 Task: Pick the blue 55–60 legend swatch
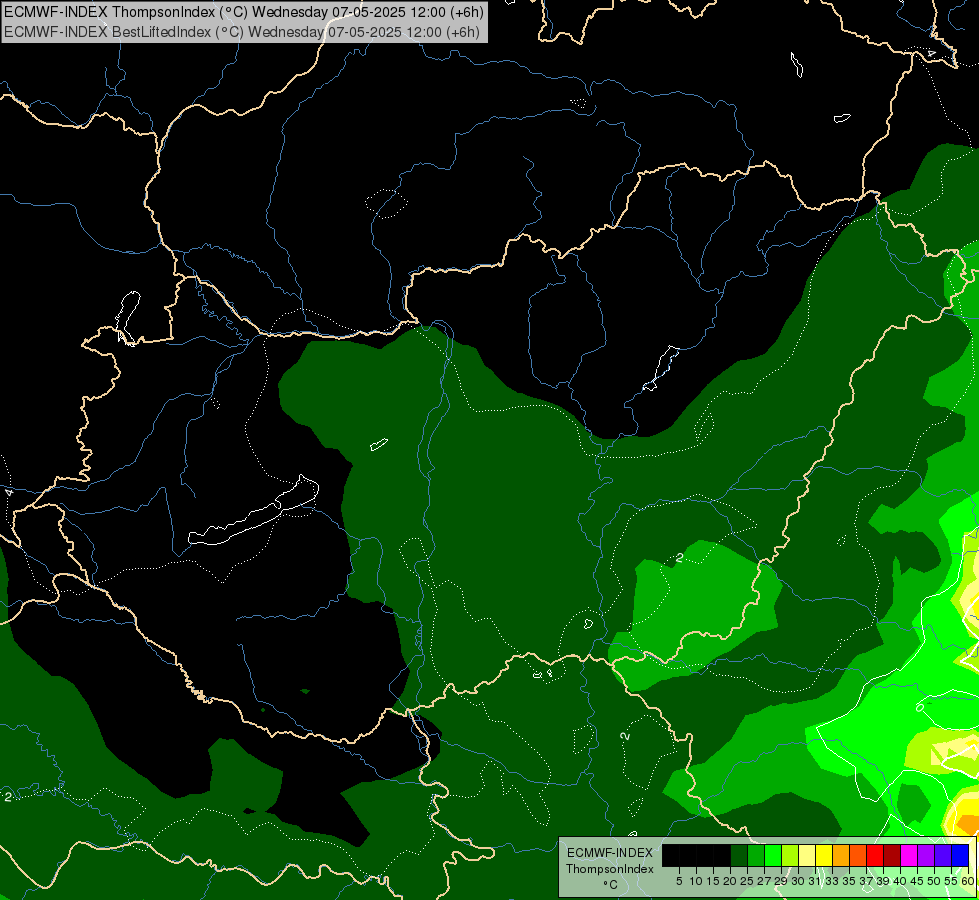point(960,855)
